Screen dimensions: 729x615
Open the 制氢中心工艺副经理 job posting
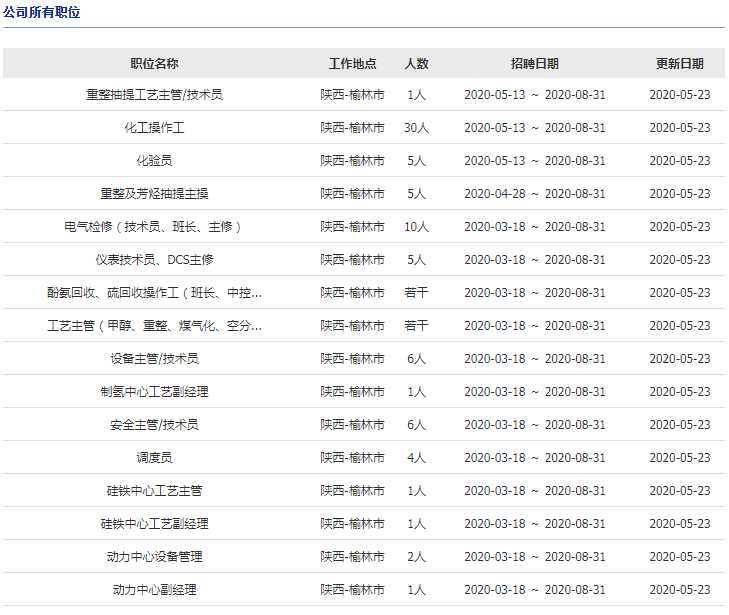point(154,392)
